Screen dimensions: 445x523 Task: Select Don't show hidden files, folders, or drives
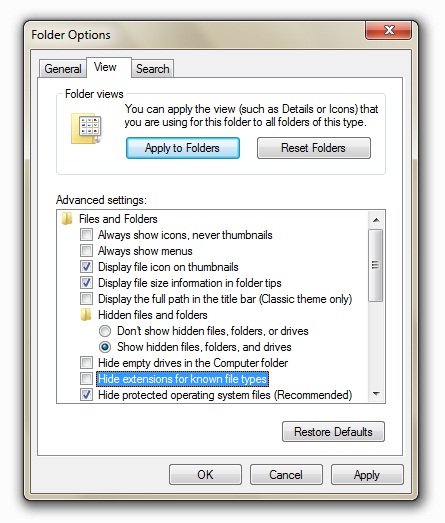[105, 331]
